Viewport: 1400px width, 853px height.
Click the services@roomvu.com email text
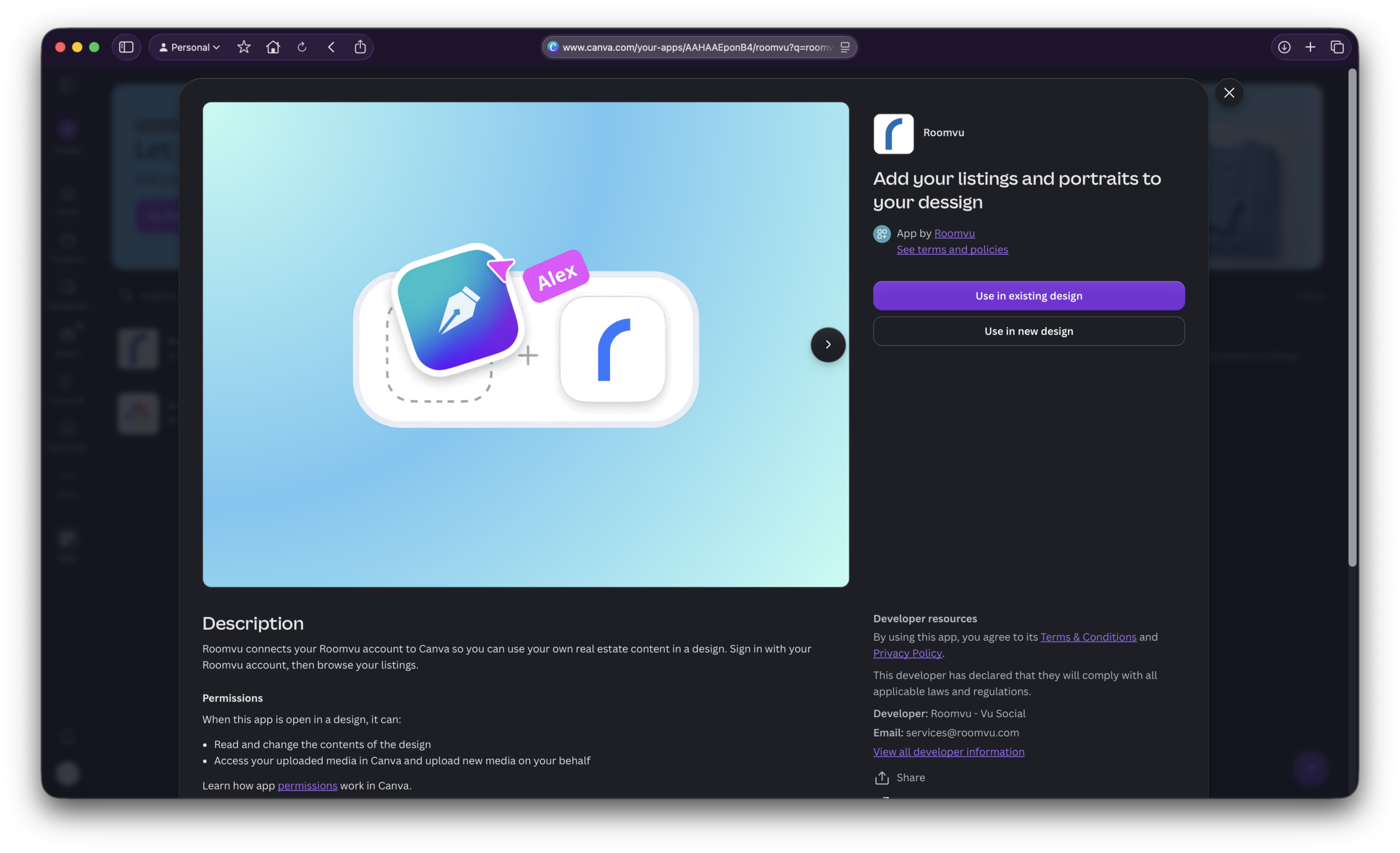tap(962, 733)
